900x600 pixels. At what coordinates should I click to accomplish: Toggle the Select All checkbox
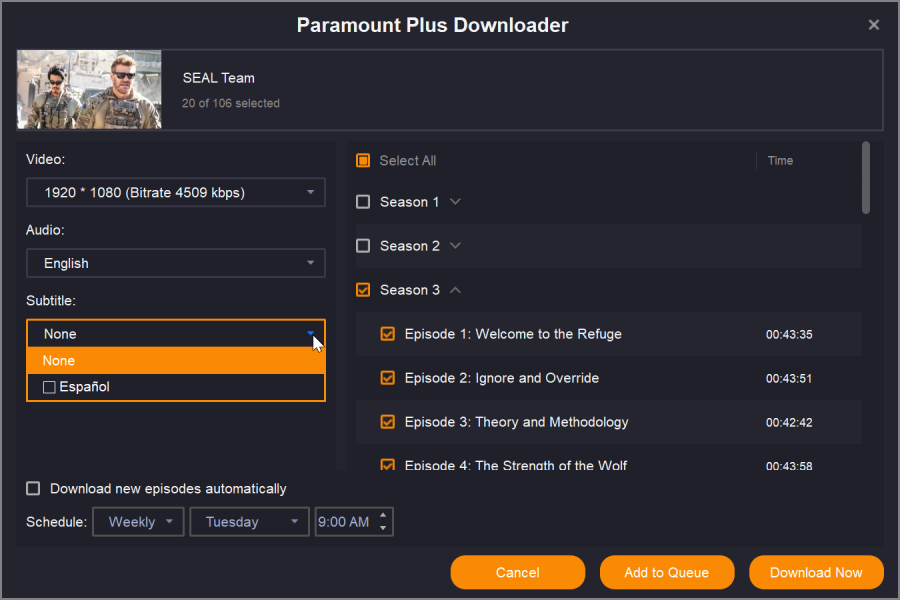click(x=363, y=160)
